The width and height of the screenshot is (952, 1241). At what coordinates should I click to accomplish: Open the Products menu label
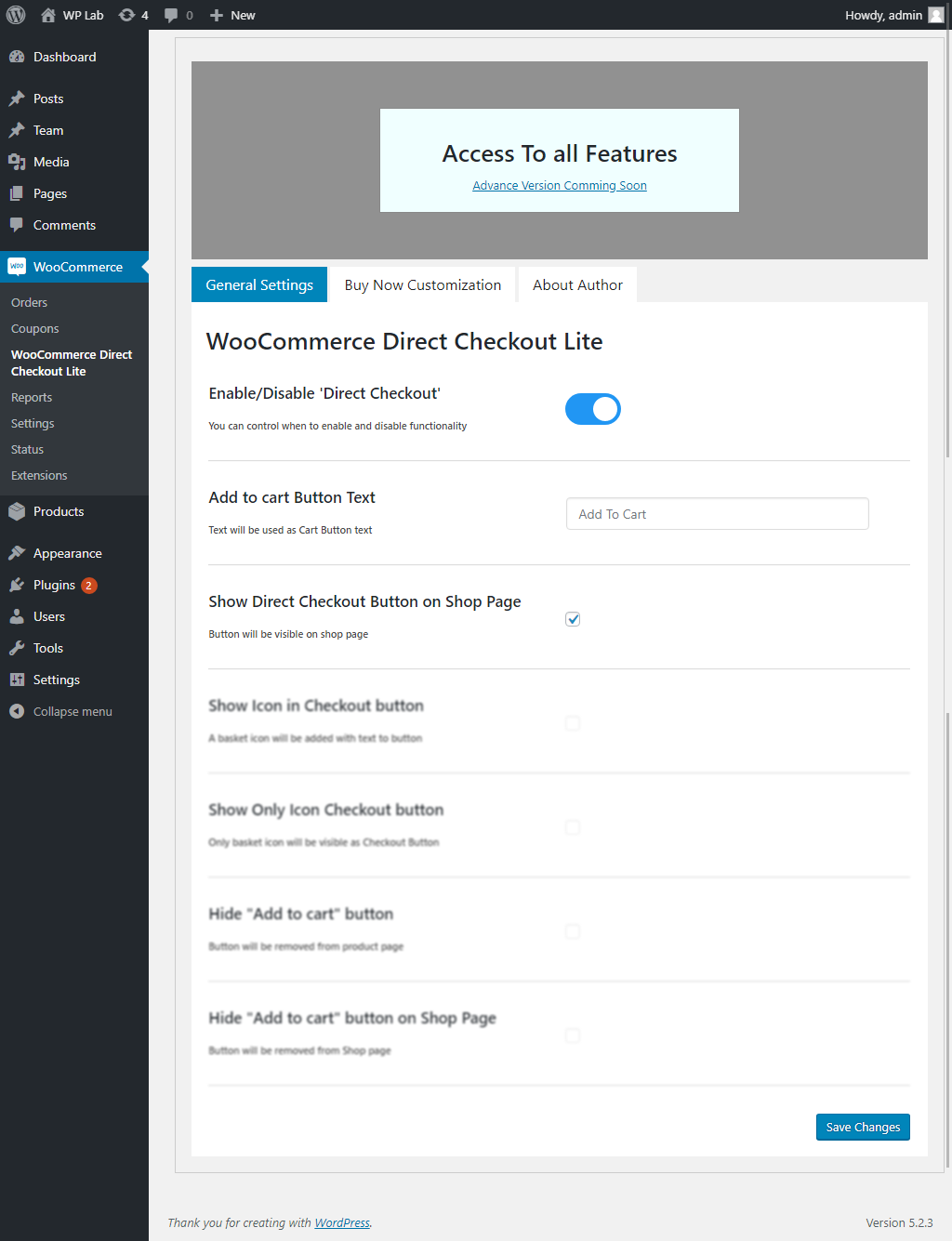pyautogui.click(x=59, y=511)
